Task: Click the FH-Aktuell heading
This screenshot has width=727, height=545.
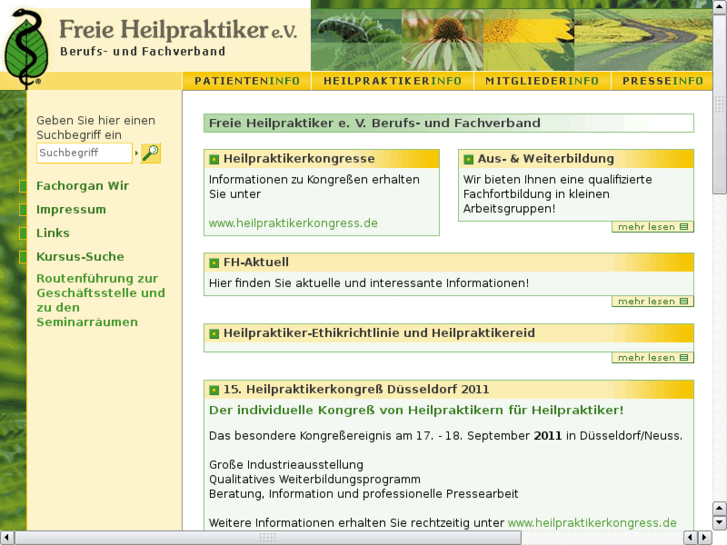Action: (x=256, y=262)
